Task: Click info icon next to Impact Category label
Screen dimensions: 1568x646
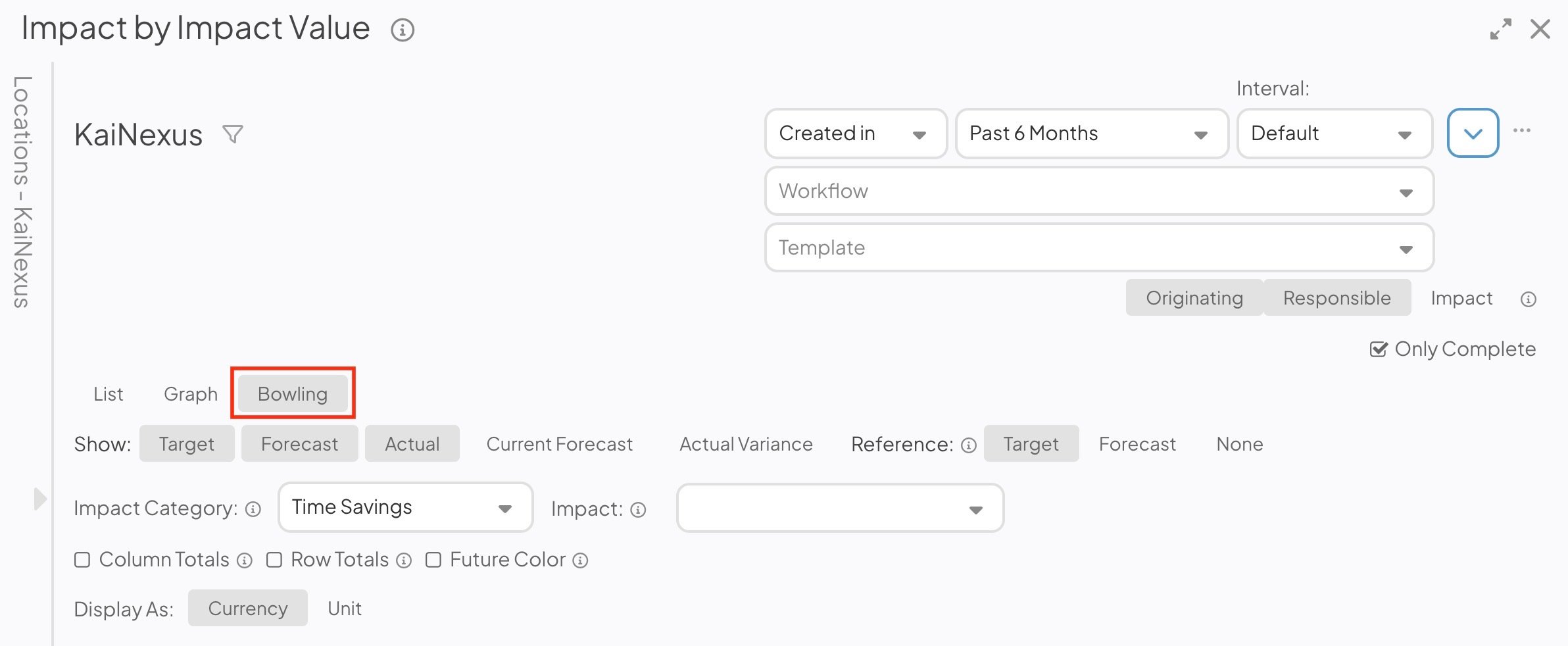Action: pos(253,509)
